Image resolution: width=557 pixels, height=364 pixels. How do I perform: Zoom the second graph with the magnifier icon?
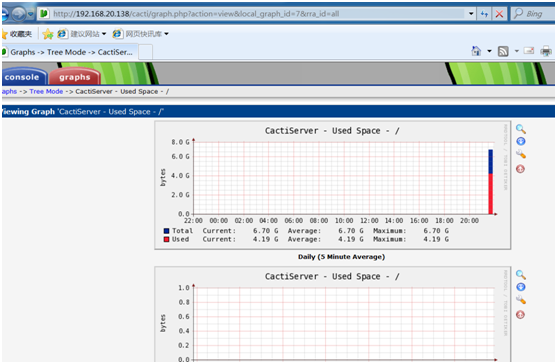click(x=521, y=275)
